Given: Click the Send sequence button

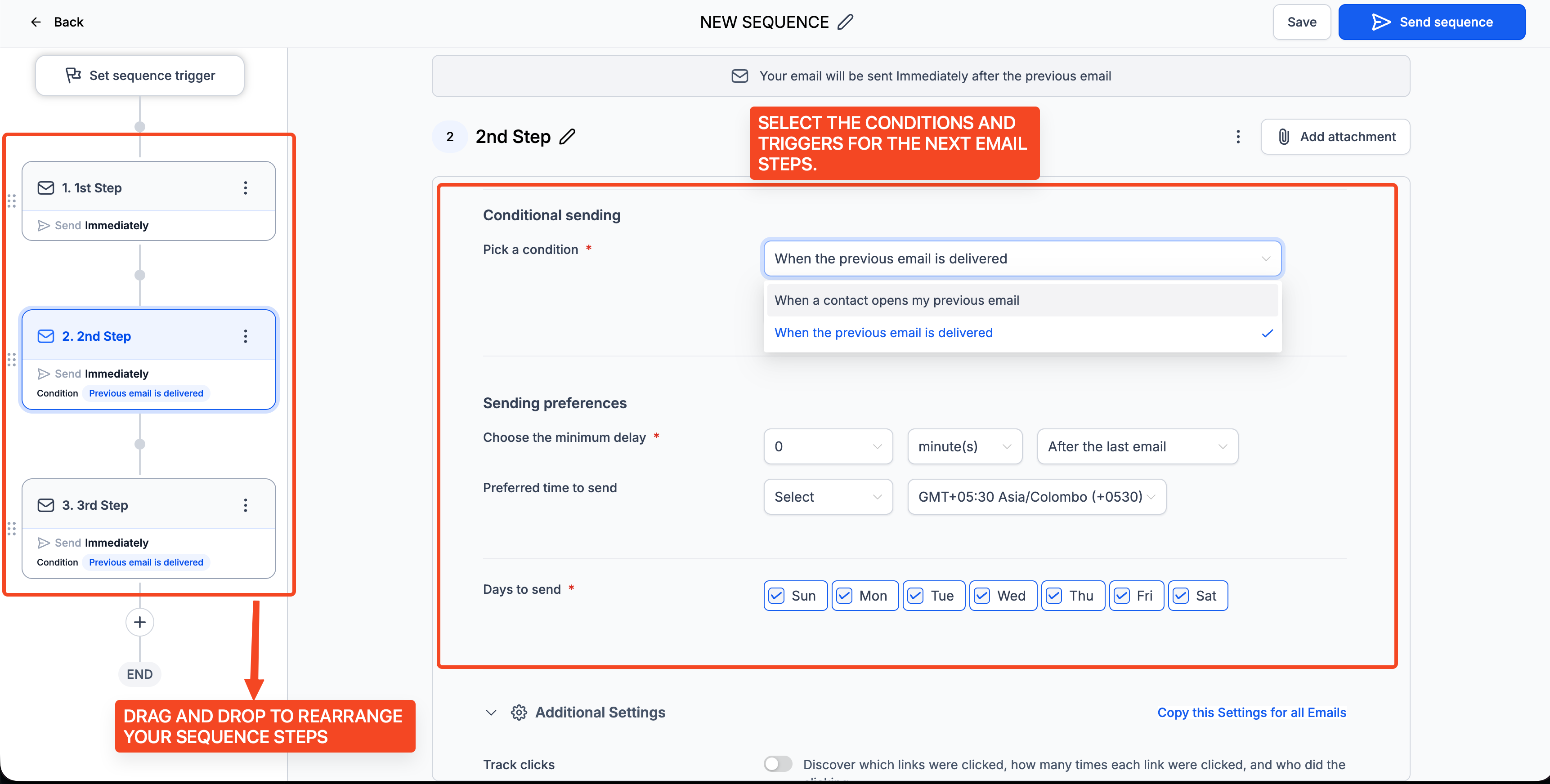Looking at the screenshot, I should (1431, 22).
